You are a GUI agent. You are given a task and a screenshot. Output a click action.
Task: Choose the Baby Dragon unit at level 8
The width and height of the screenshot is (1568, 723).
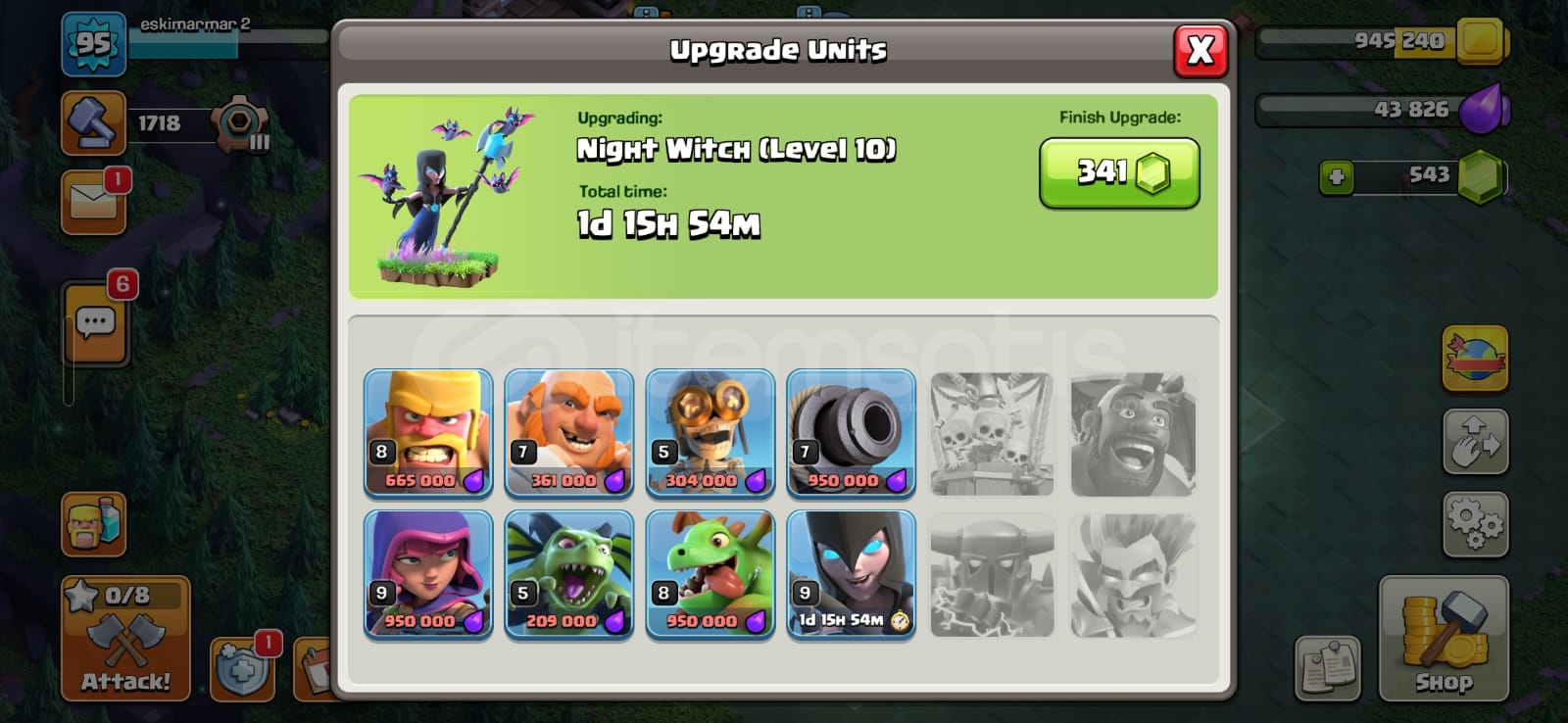pos(710,575)
